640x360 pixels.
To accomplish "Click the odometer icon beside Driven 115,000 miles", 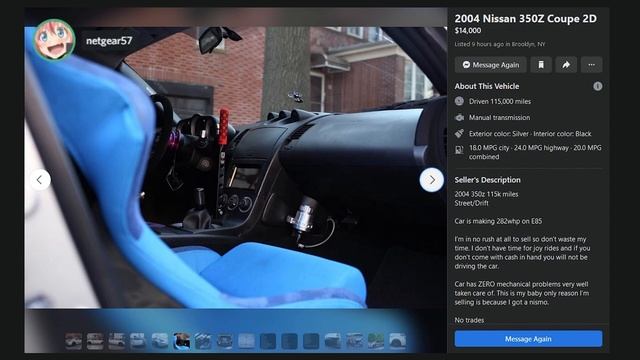I will tap(459, 101).
